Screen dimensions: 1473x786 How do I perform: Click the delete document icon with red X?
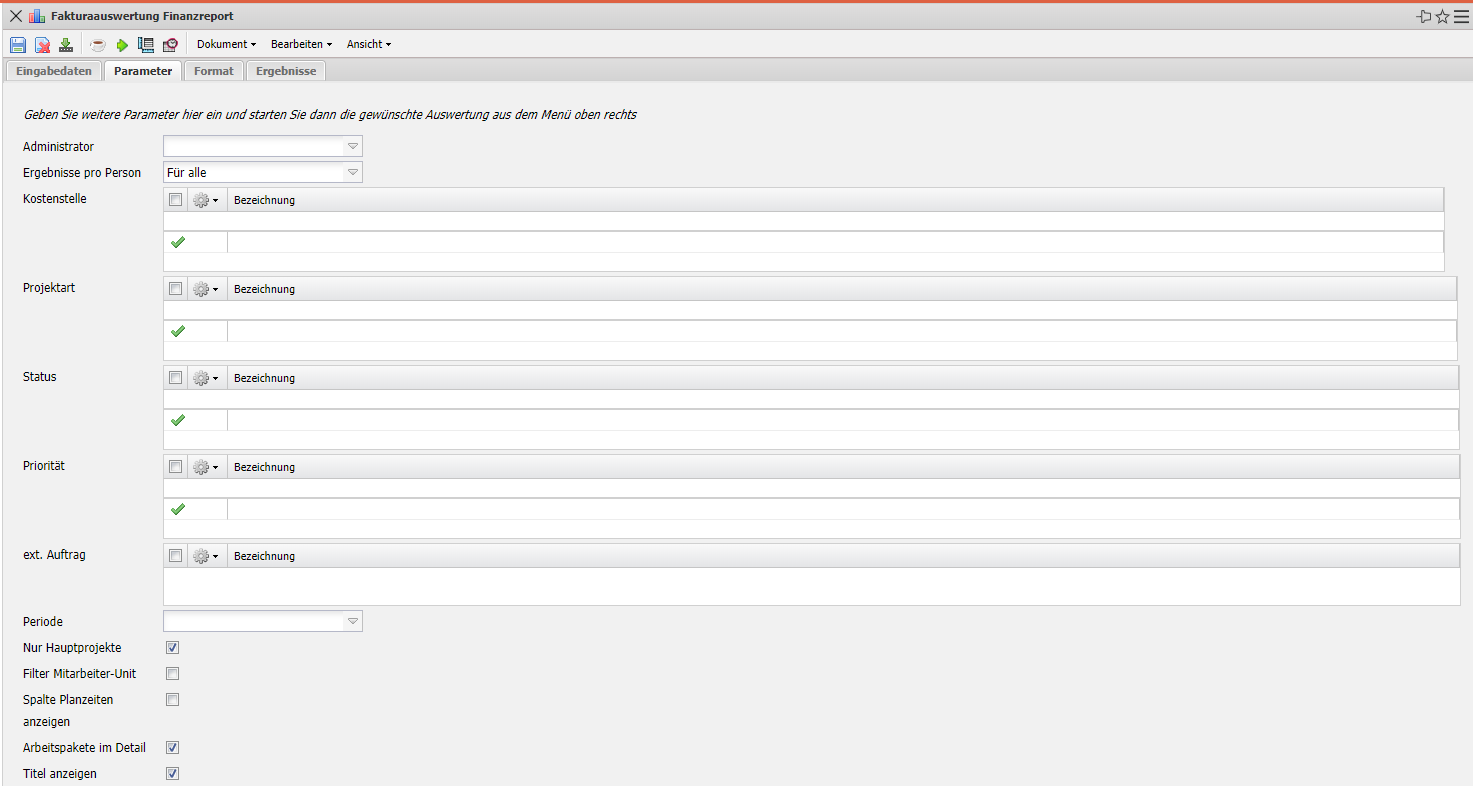[43, 45]
